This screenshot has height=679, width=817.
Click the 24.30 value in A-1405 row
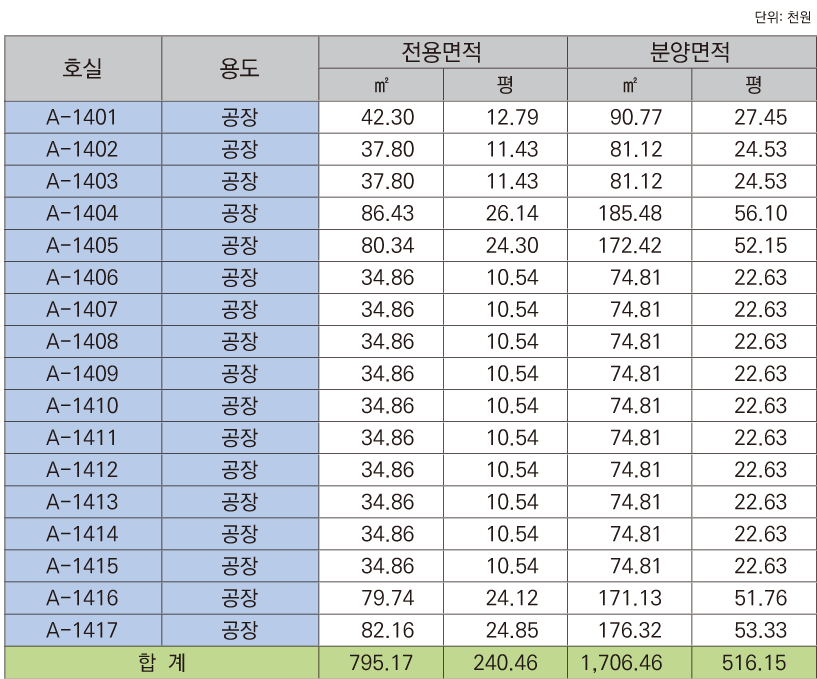[x=512, y=245]
